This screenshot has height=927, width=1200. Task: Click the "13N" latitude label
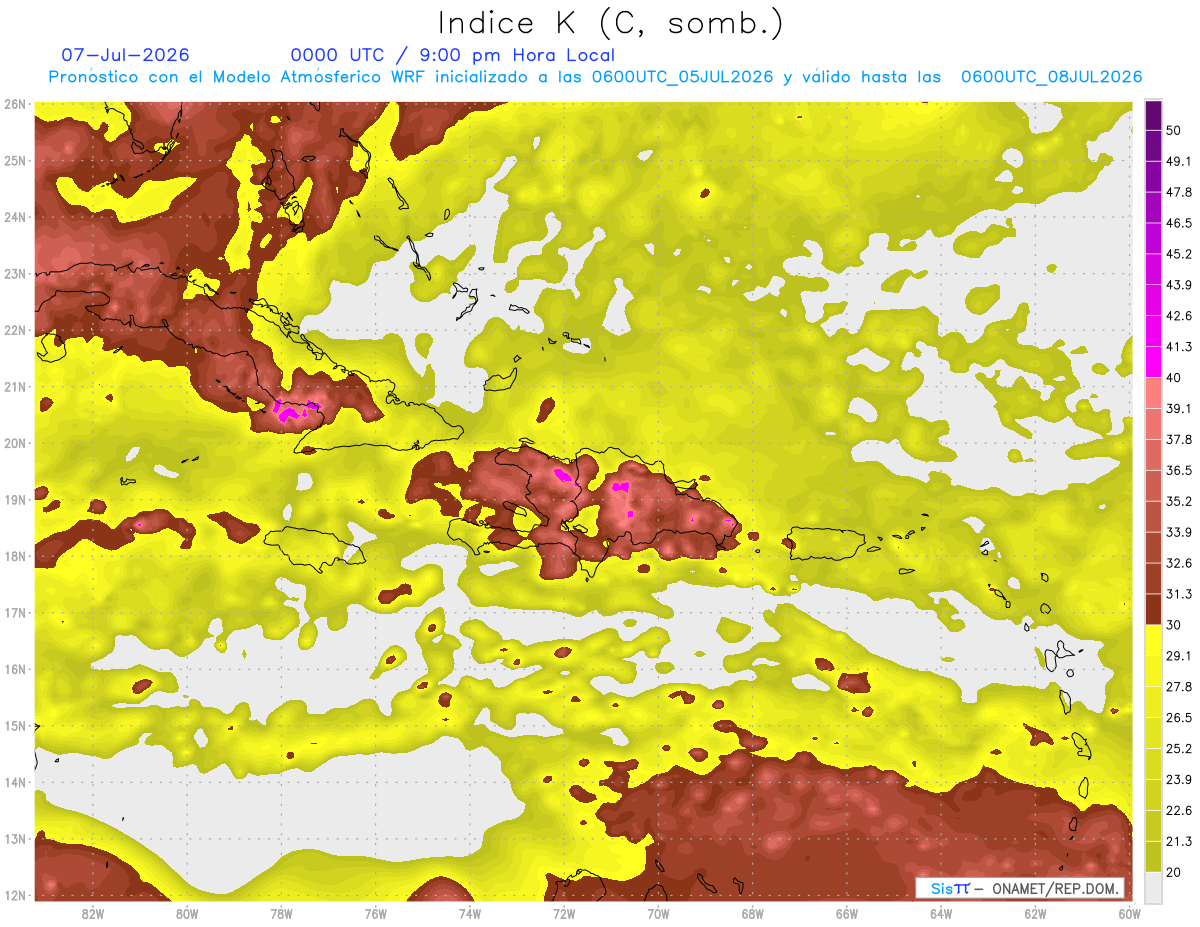pyautogui.click(x=15, y=838)
